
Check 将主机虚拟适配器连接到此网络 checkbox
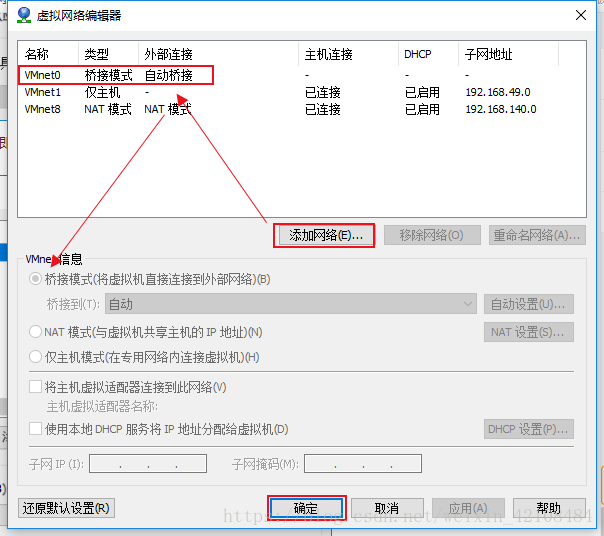click(35, 387)
